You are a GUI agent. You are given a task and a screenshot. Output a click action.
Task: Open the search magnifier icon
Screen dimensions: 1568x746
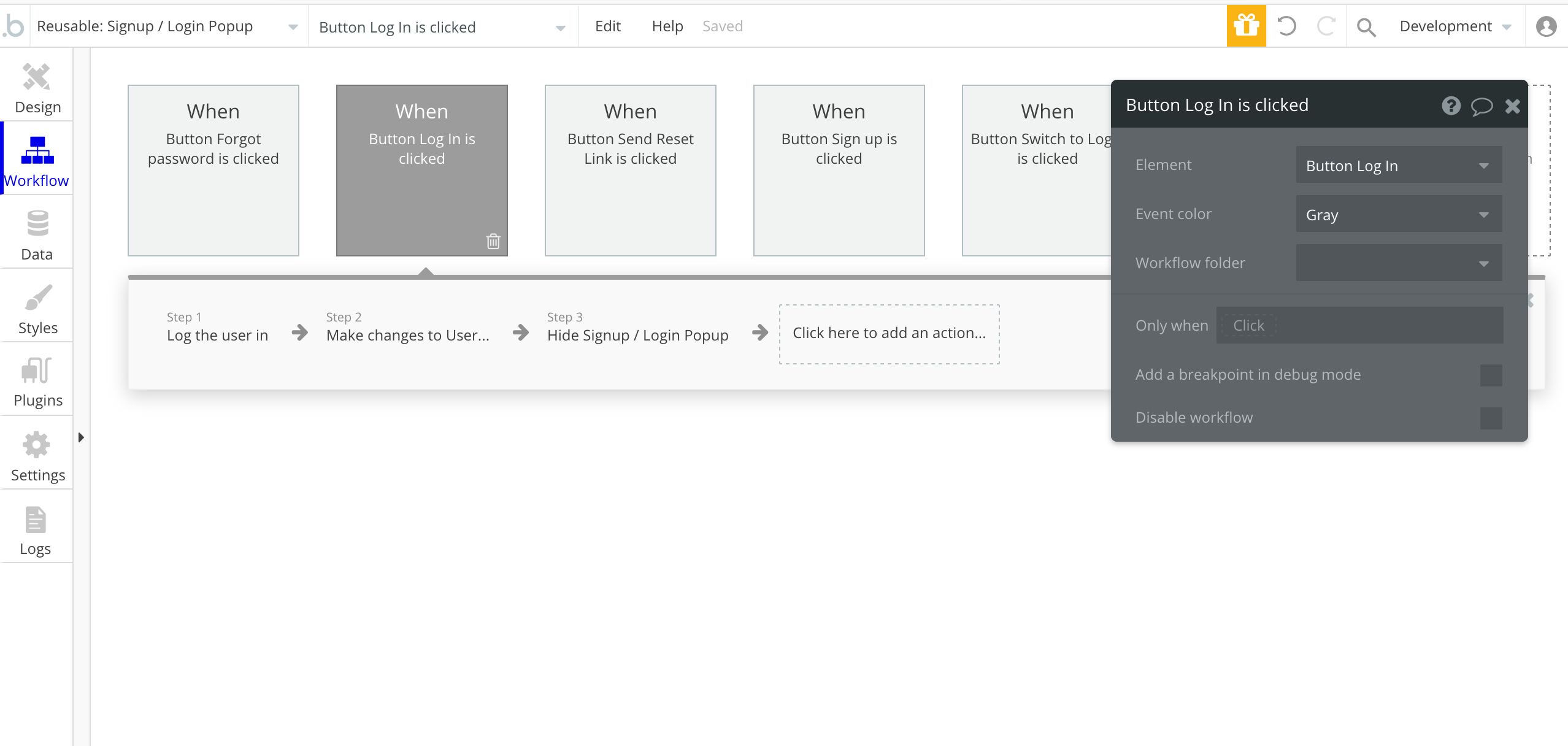[x=1366, y=27]
